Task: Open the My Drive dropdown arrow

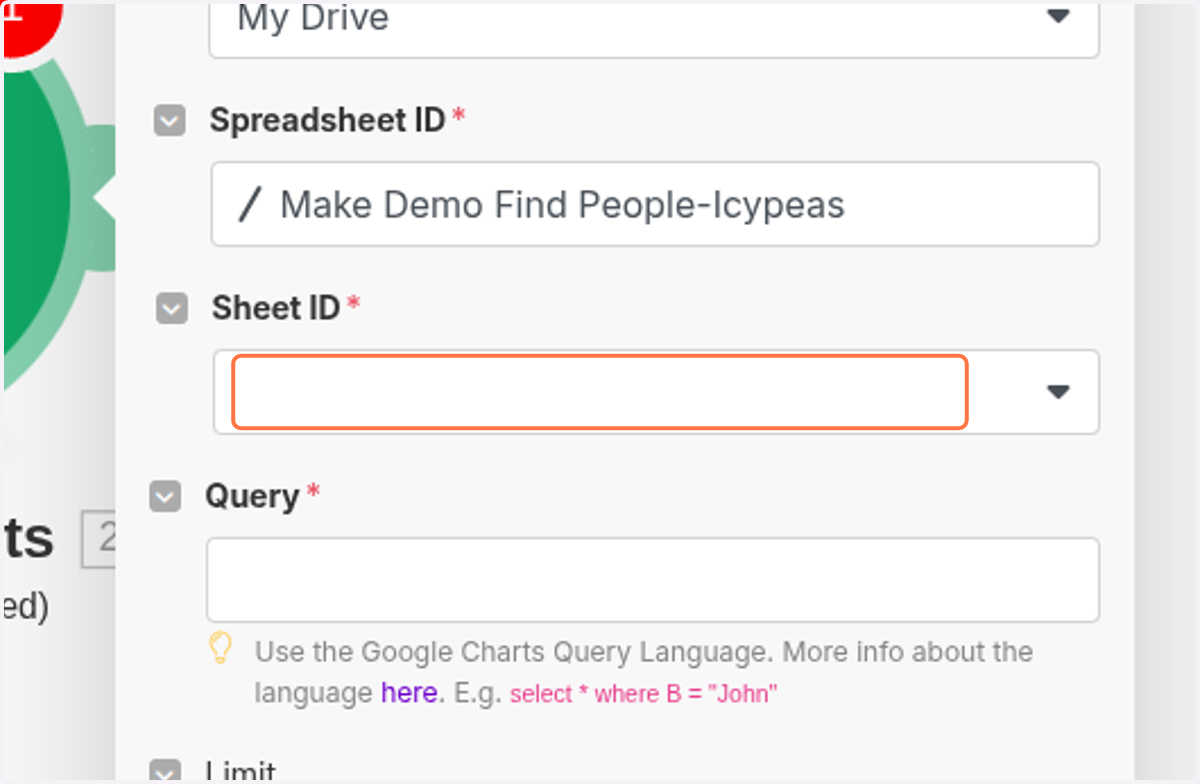Action: pyautogui.click(x=1058, y=17)
